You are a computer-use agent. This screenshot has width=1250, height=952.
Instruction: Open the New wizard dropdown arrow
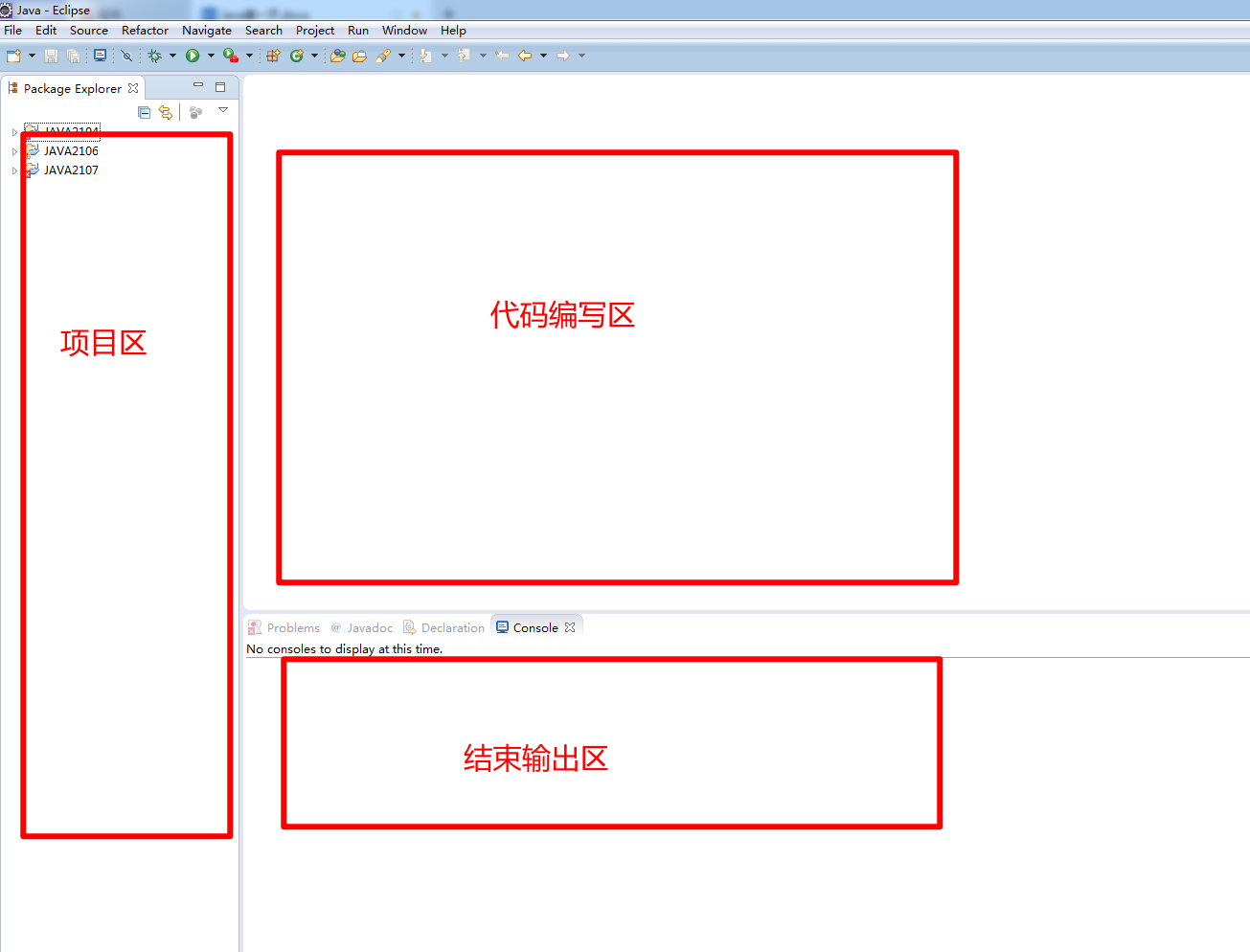[32, 56]
